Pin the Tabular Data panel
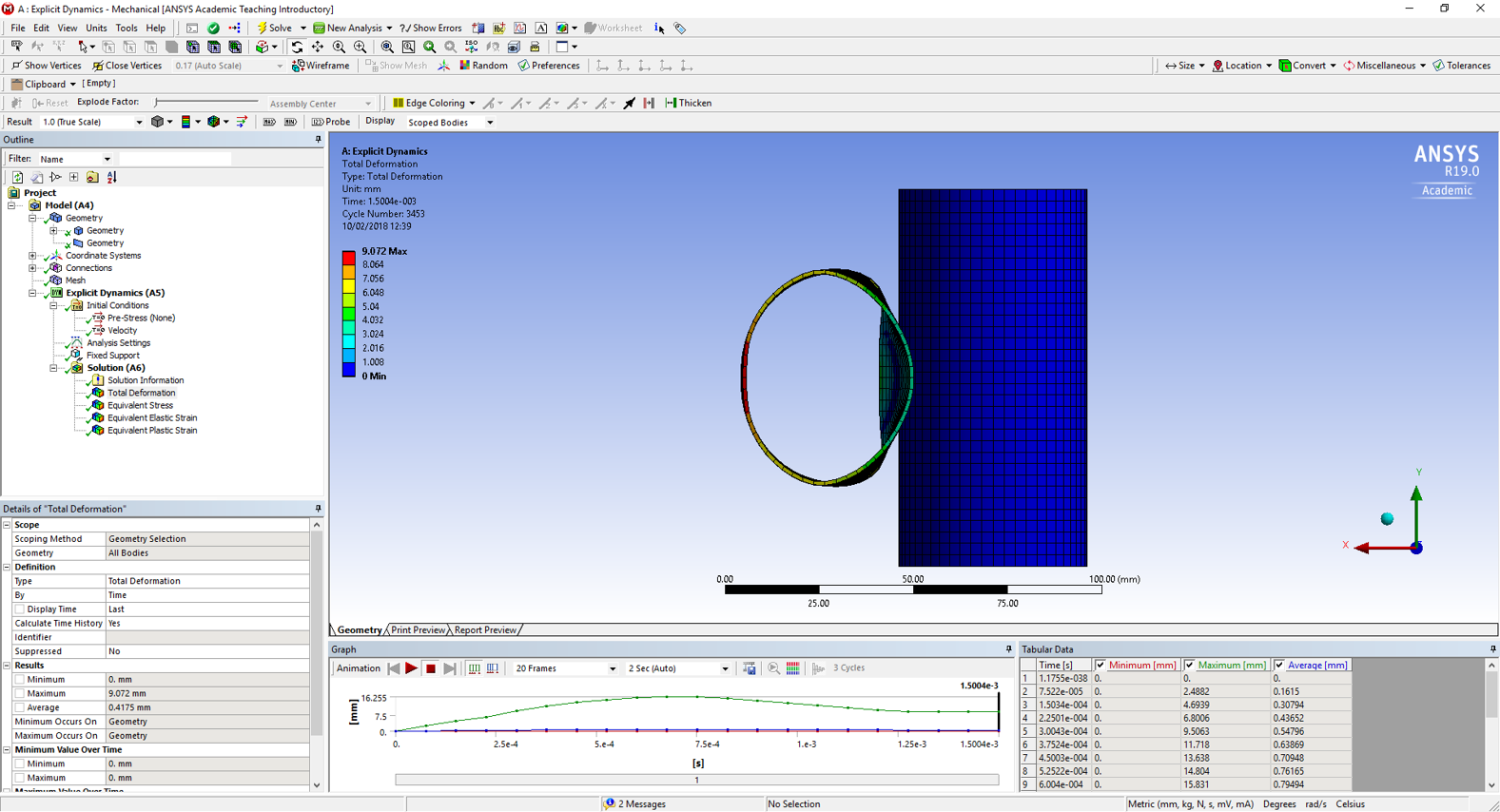The width and height of the screenshot is (1500, 812). click(1492, 649)
